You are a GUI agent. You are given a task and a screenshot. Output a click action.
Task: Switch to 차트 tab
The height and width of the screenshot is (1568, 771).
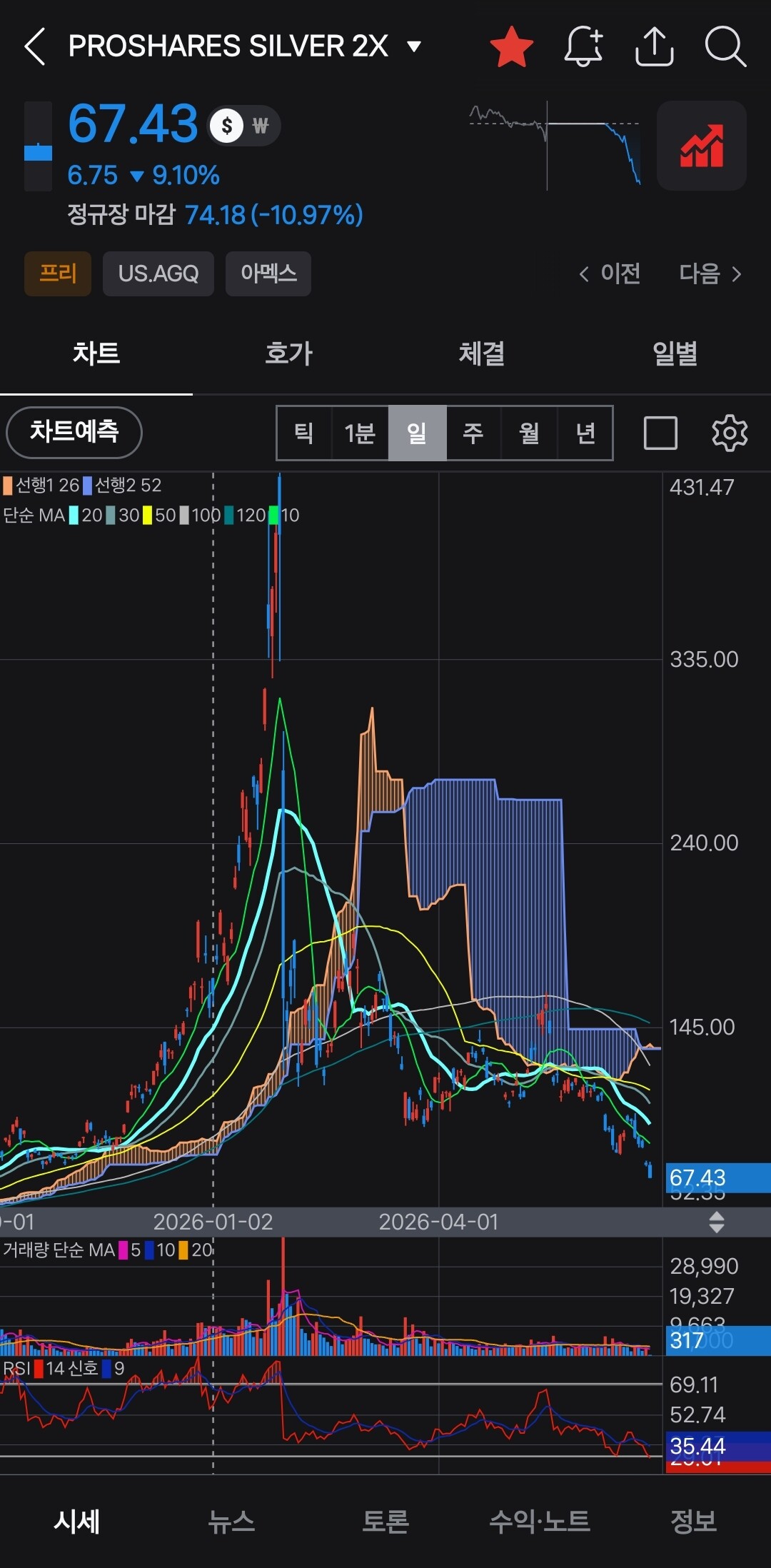coord(96,354)
